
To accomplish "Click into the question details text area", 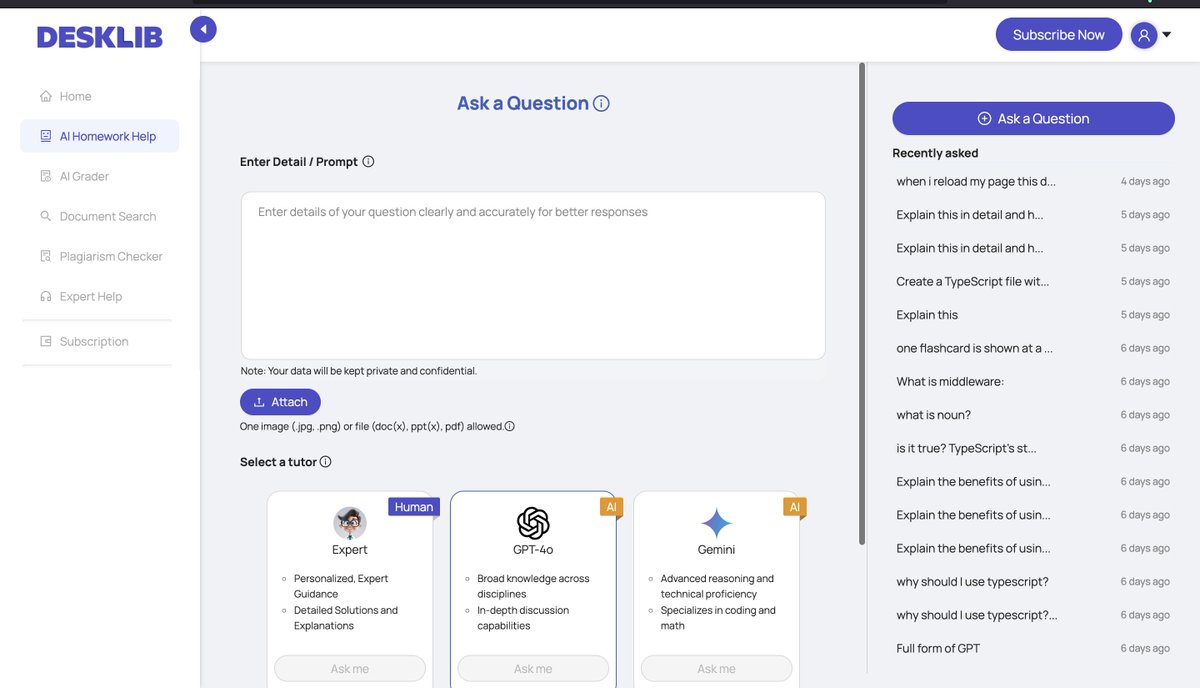I will point(533,276).
